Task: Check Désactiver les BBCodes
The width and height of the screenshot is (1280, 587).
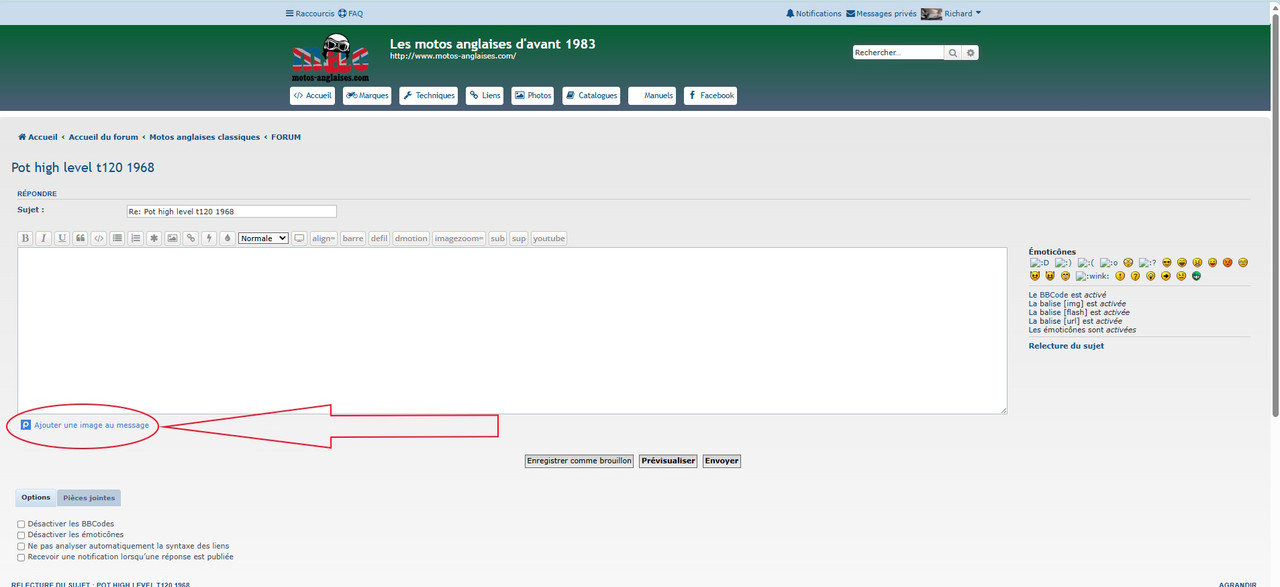Action: pyautogui.click(x=21, y=524)
